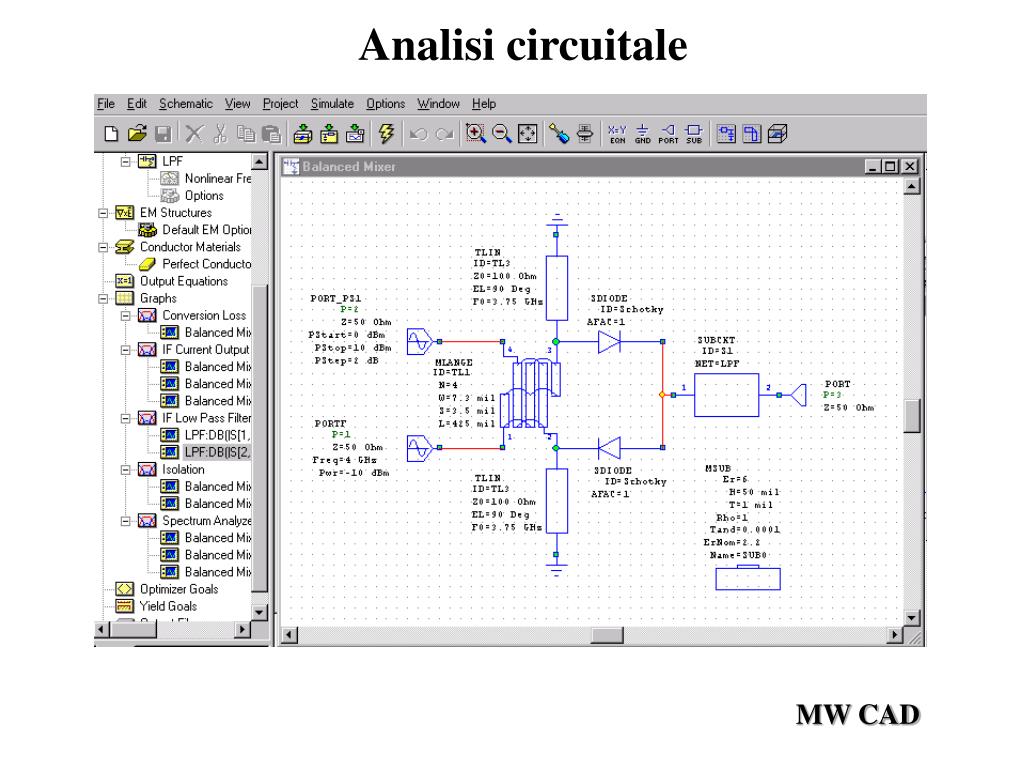
Task: Open the Help menu
Action: (x=484, y=104)
